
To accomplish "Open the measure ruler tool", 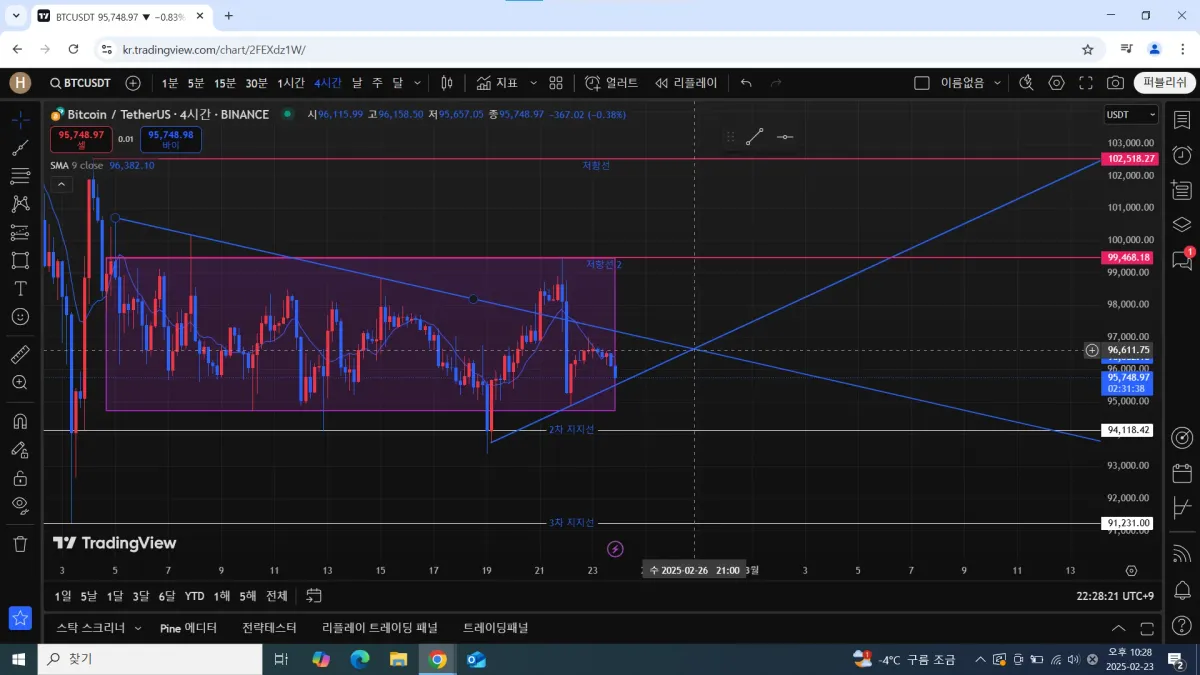I will pyautogui.click(x=20, y=354).
